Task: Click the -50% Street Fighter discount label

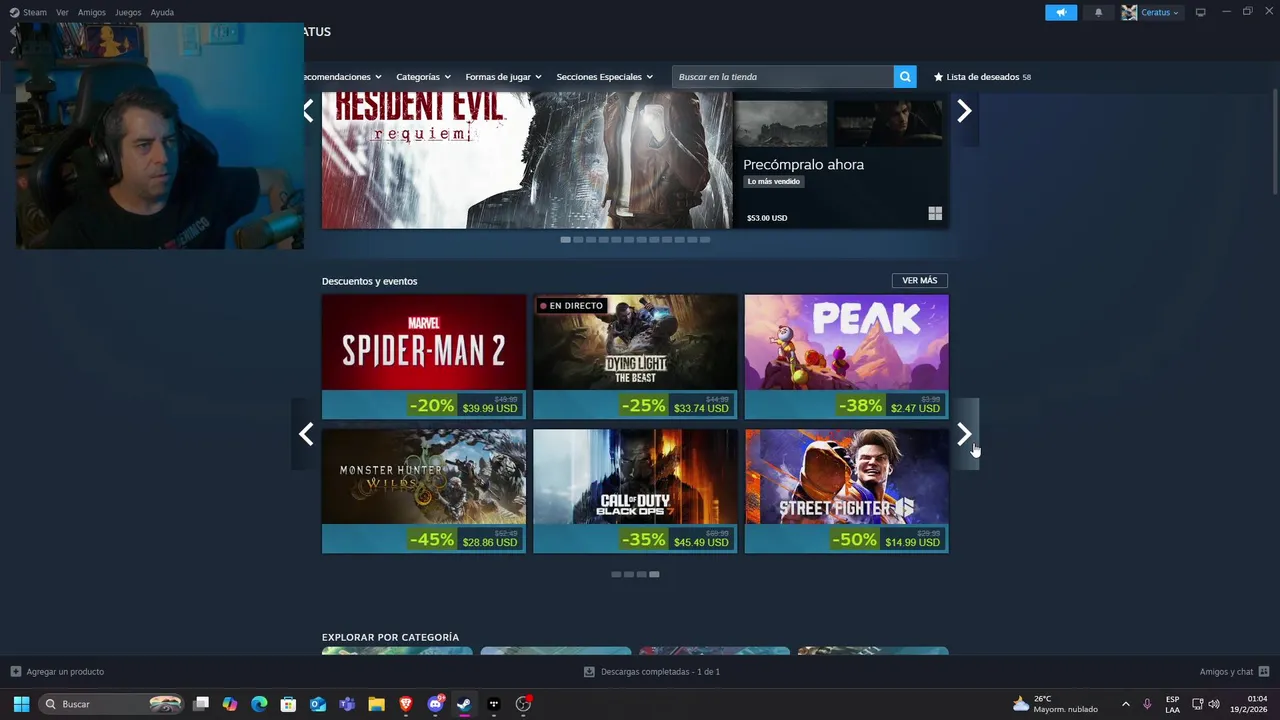Action: (855, 539)
